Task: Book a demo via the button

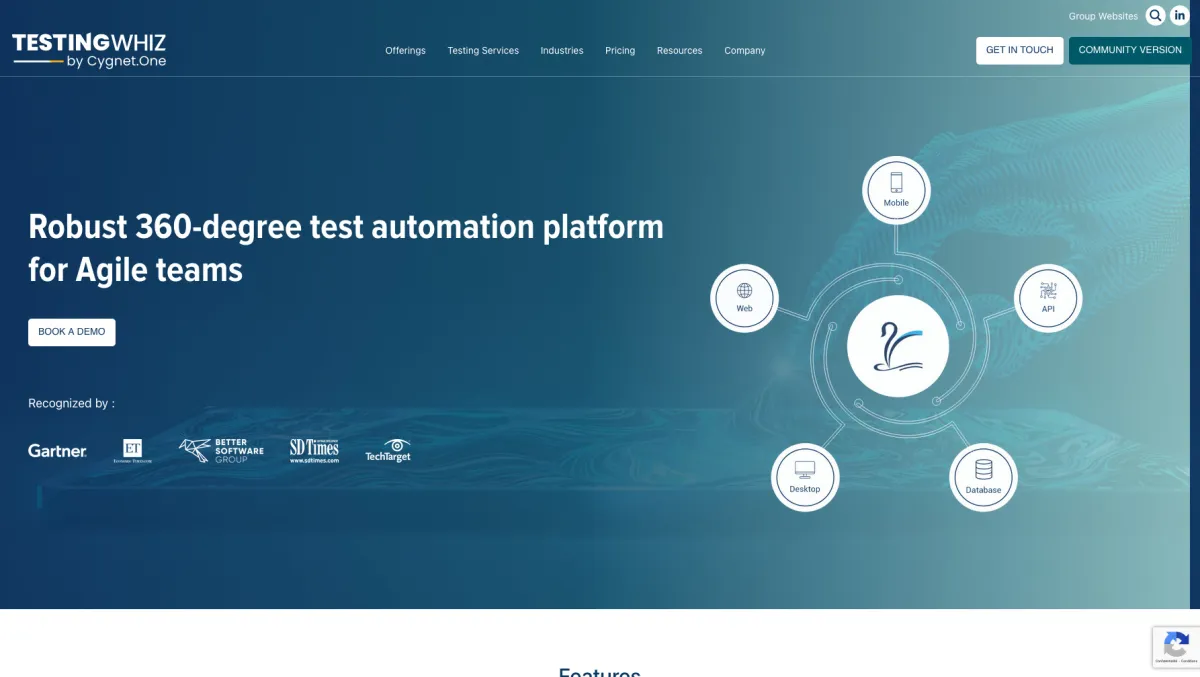Action: click(x=72, y=332)
